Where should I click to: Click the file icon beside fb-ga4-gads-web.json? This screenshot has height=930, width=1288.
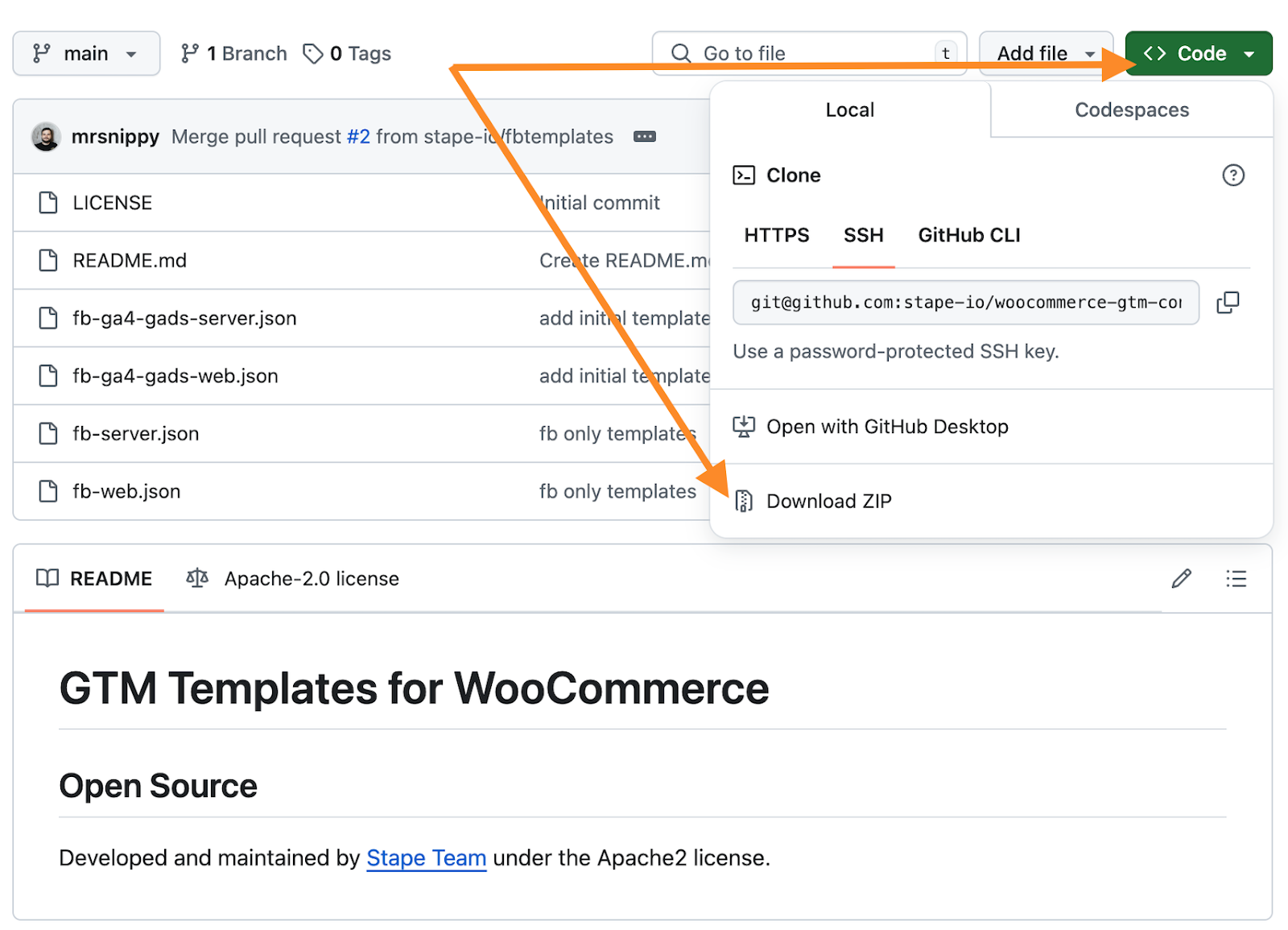click(48, 376)
